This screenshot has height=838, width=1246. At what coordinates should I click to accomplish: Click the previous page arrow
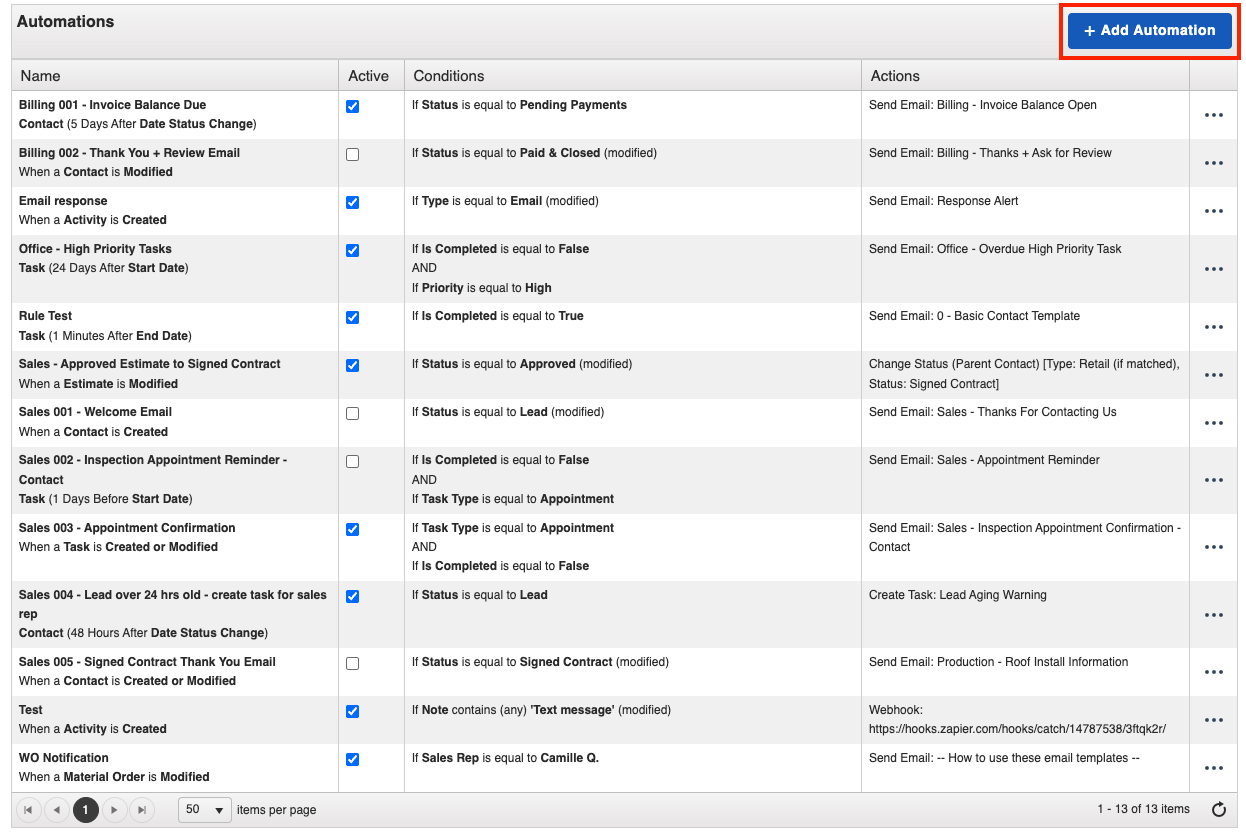click(57, 810)
